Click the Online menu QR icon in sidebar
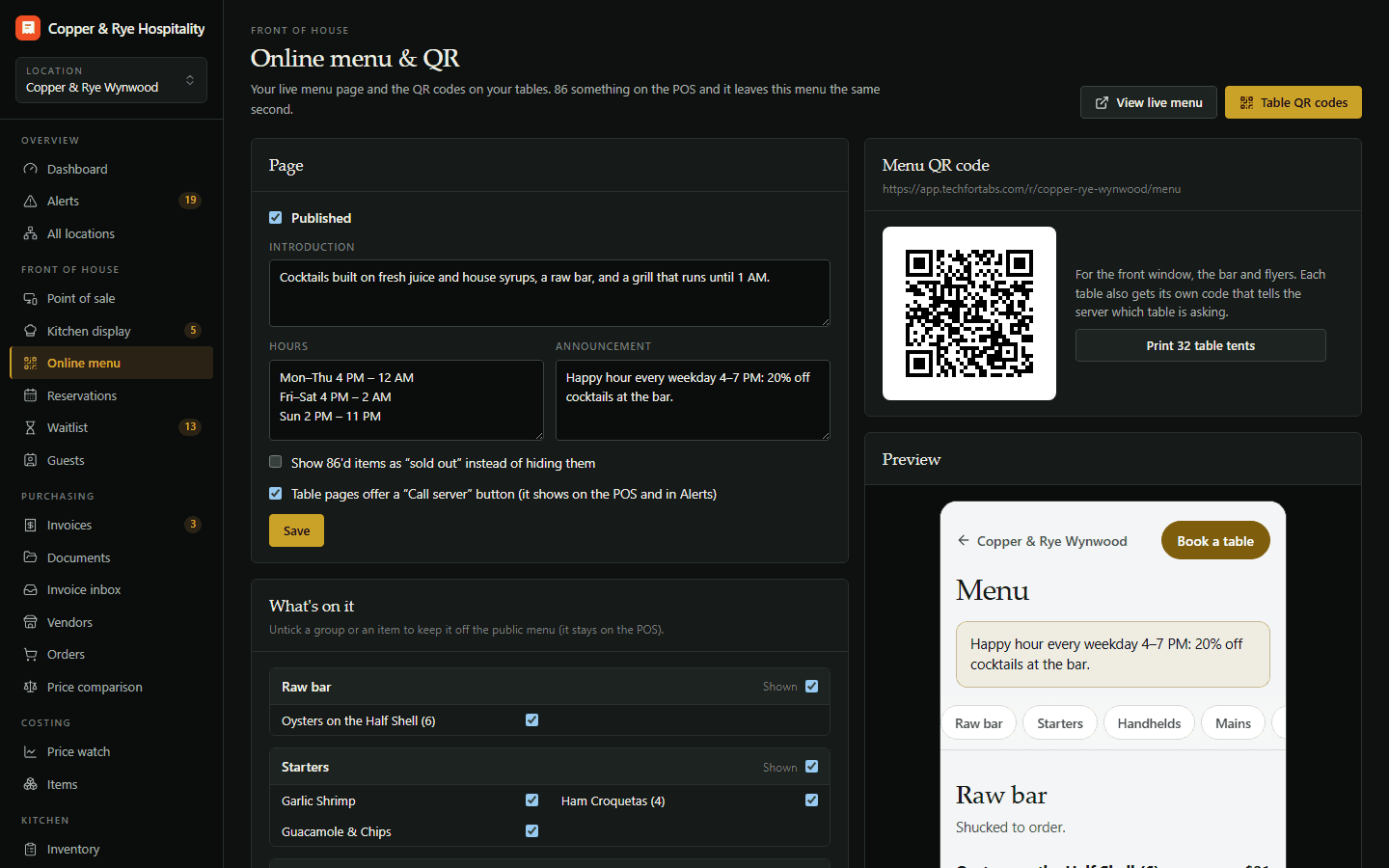This screenshot has width=1389, height=868. (x=30, y=363)
